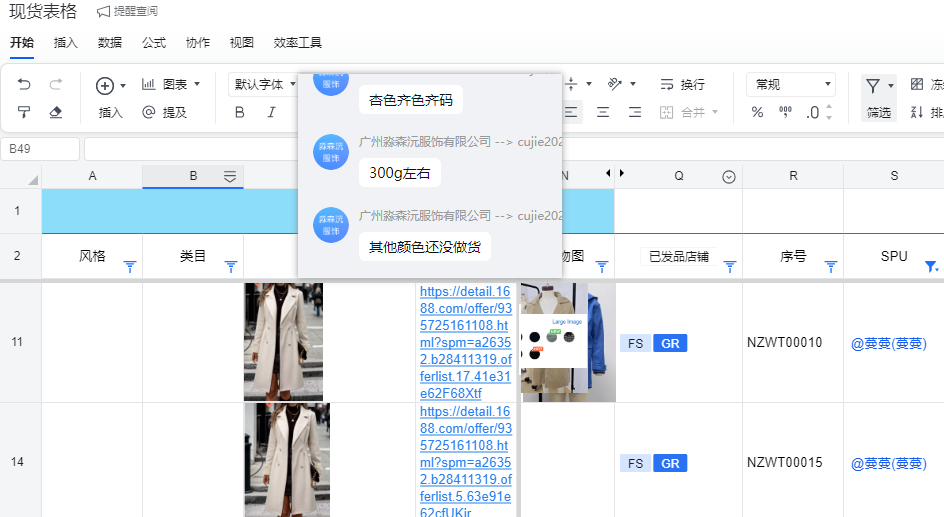
Task: Click the @葵葵 mention in row 14
Action: 888,464
